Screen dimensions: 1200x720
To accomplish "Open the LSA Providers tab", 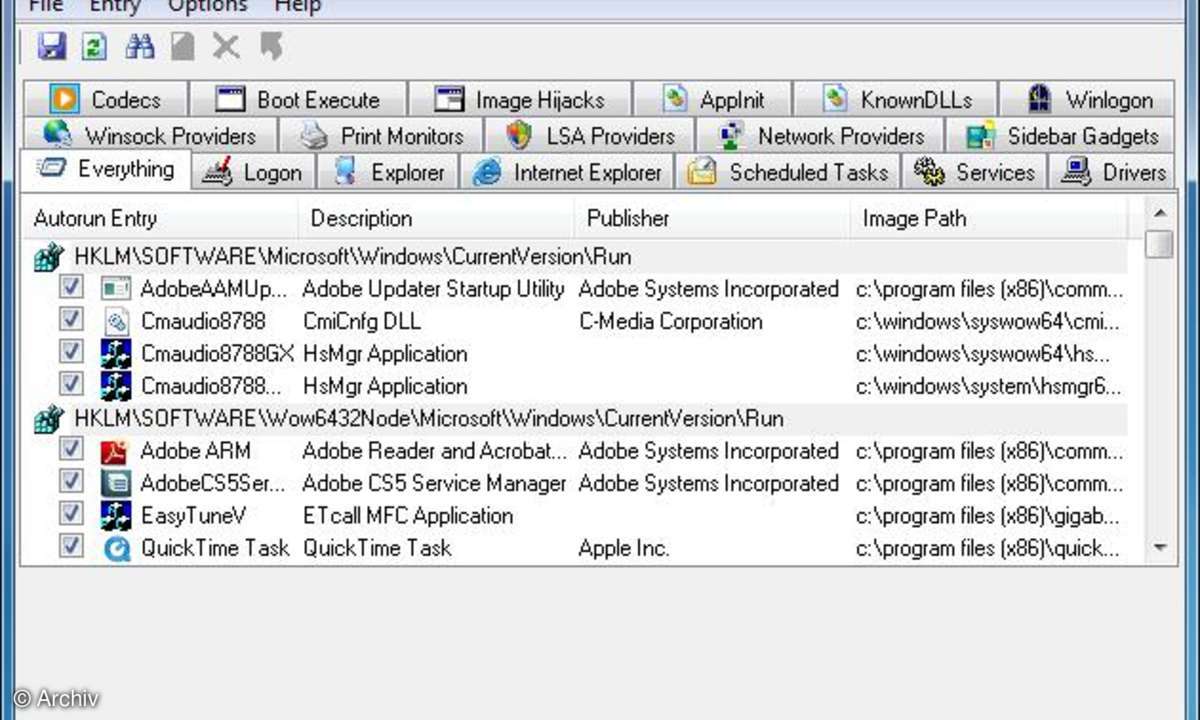I will pos(590,136).
